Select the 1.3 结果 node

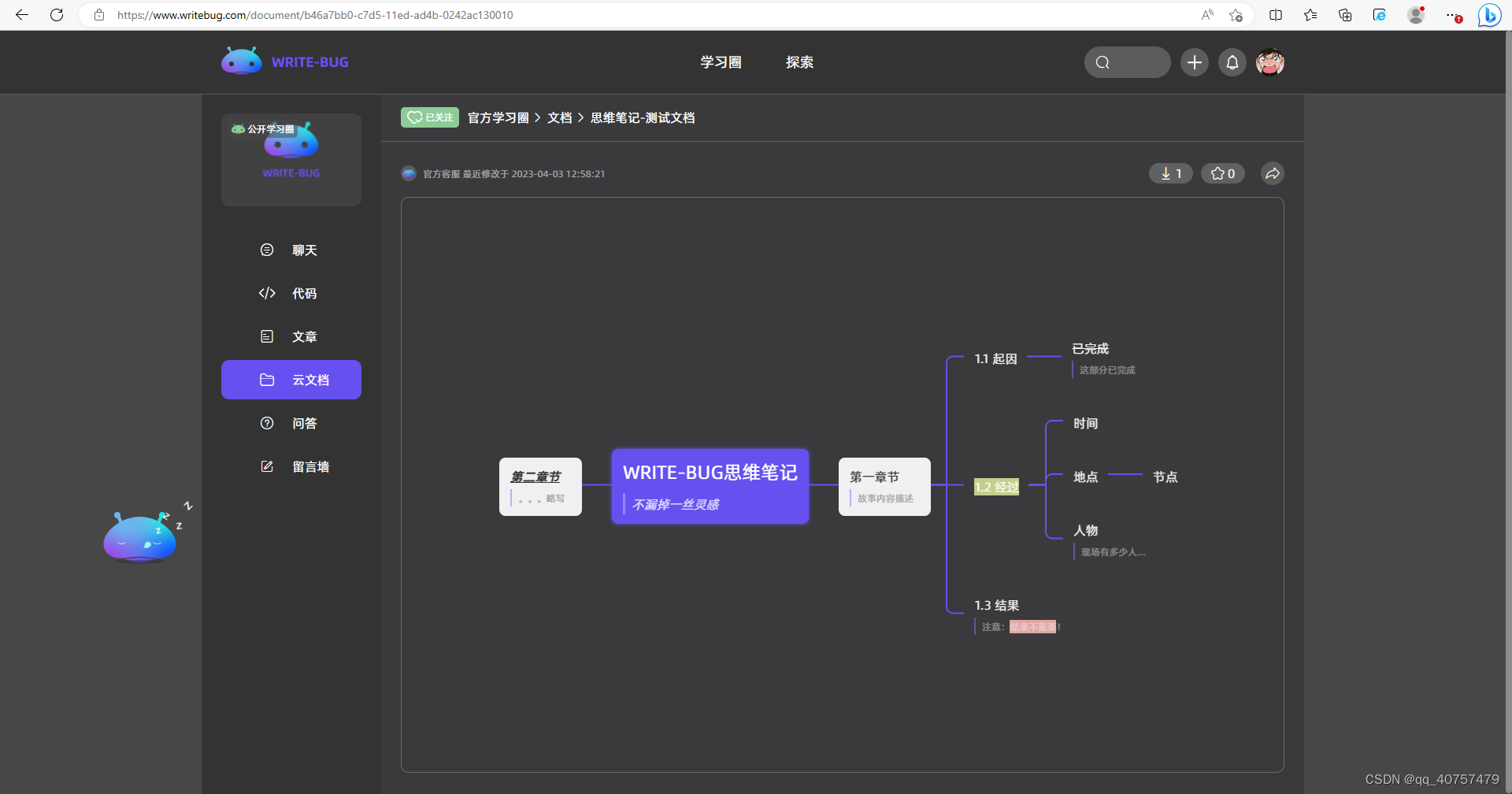(997, 605)
